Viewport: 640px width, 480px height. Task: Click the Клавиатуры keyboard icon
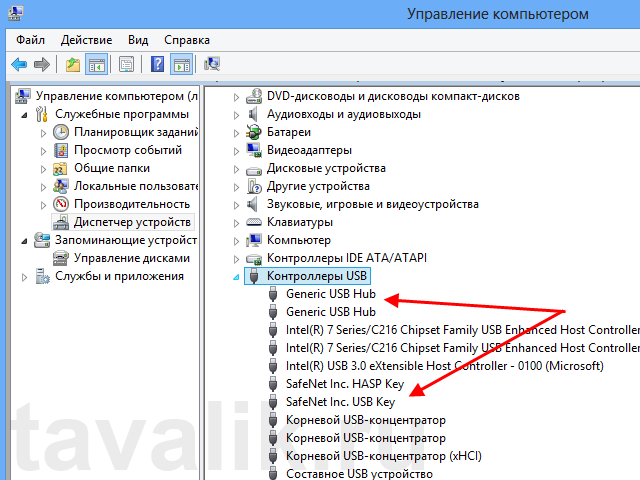pos(254,223)
